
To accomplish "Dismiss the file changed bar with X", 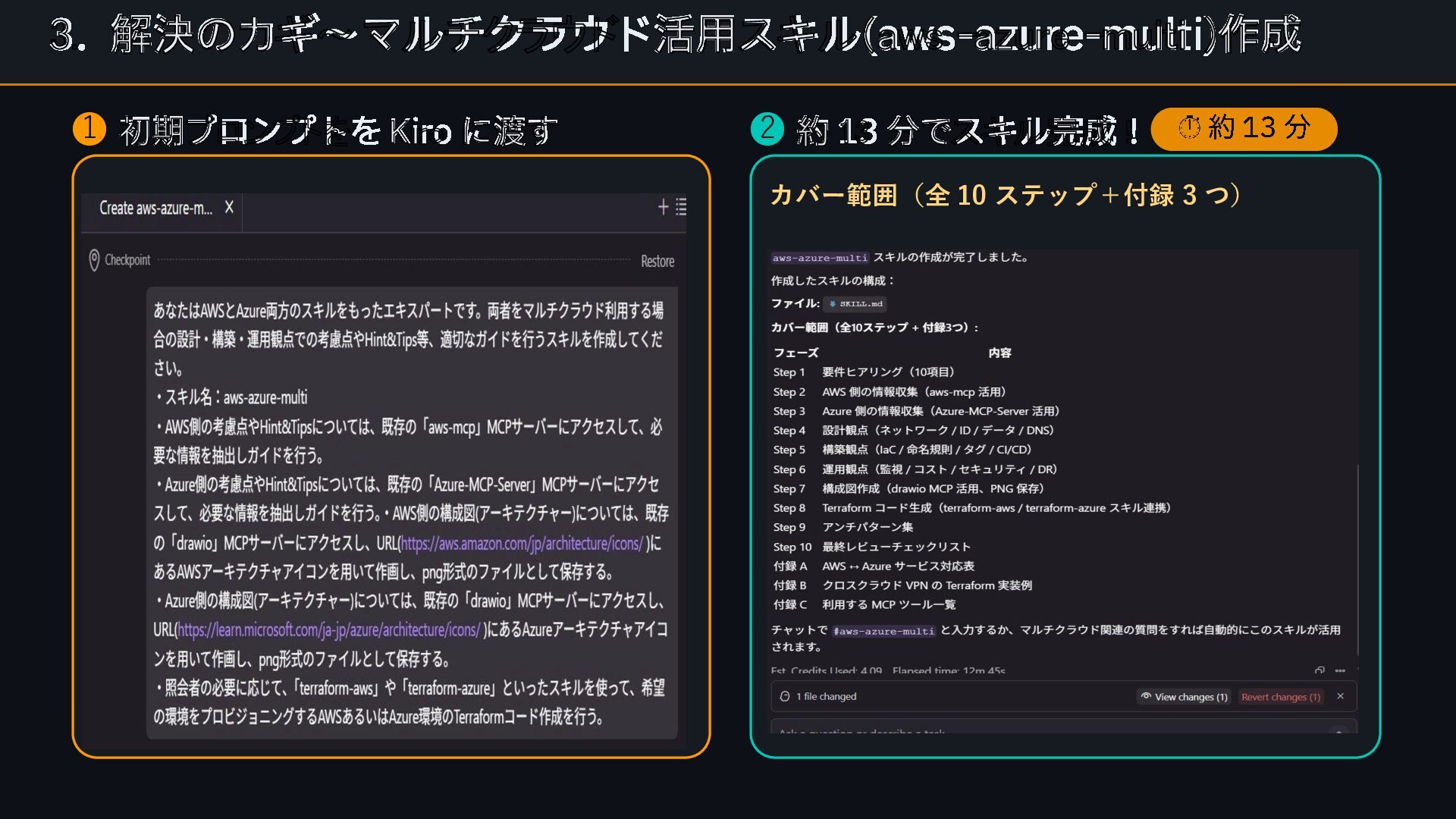I will click(x=1340, y=696).
